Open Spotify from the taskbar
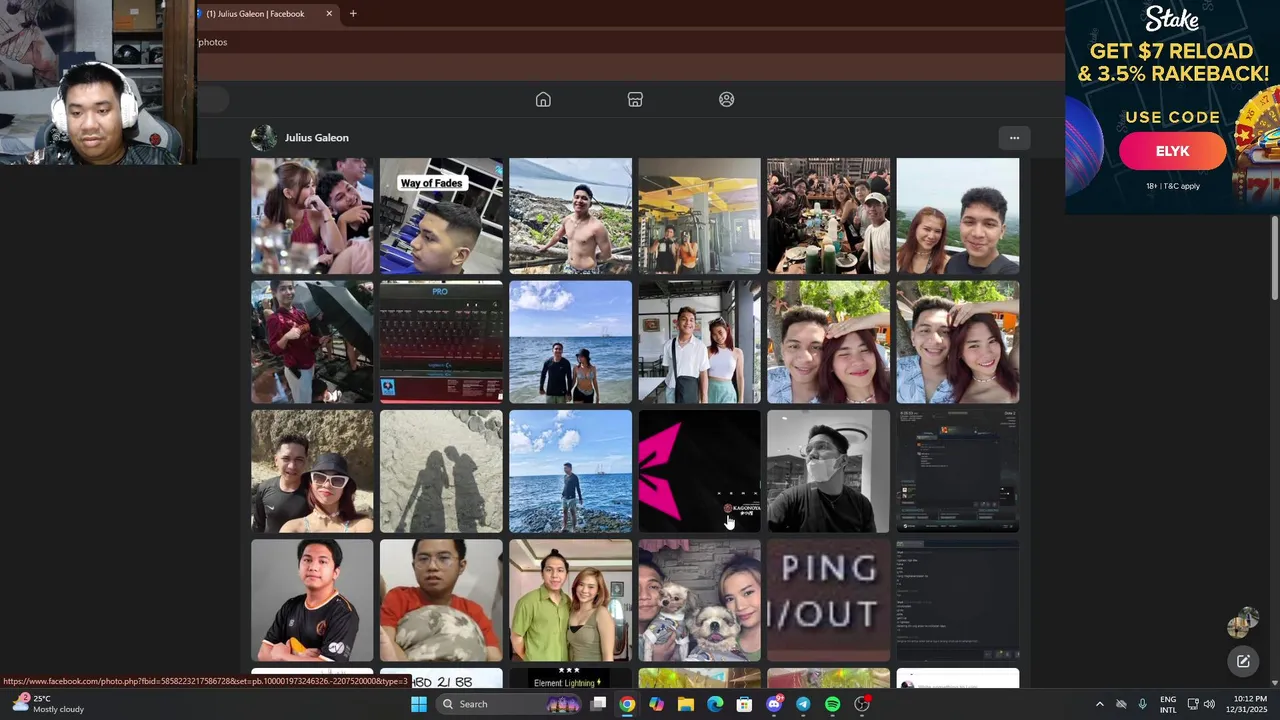Screen dimensions: 1280x720 (832, 704)
